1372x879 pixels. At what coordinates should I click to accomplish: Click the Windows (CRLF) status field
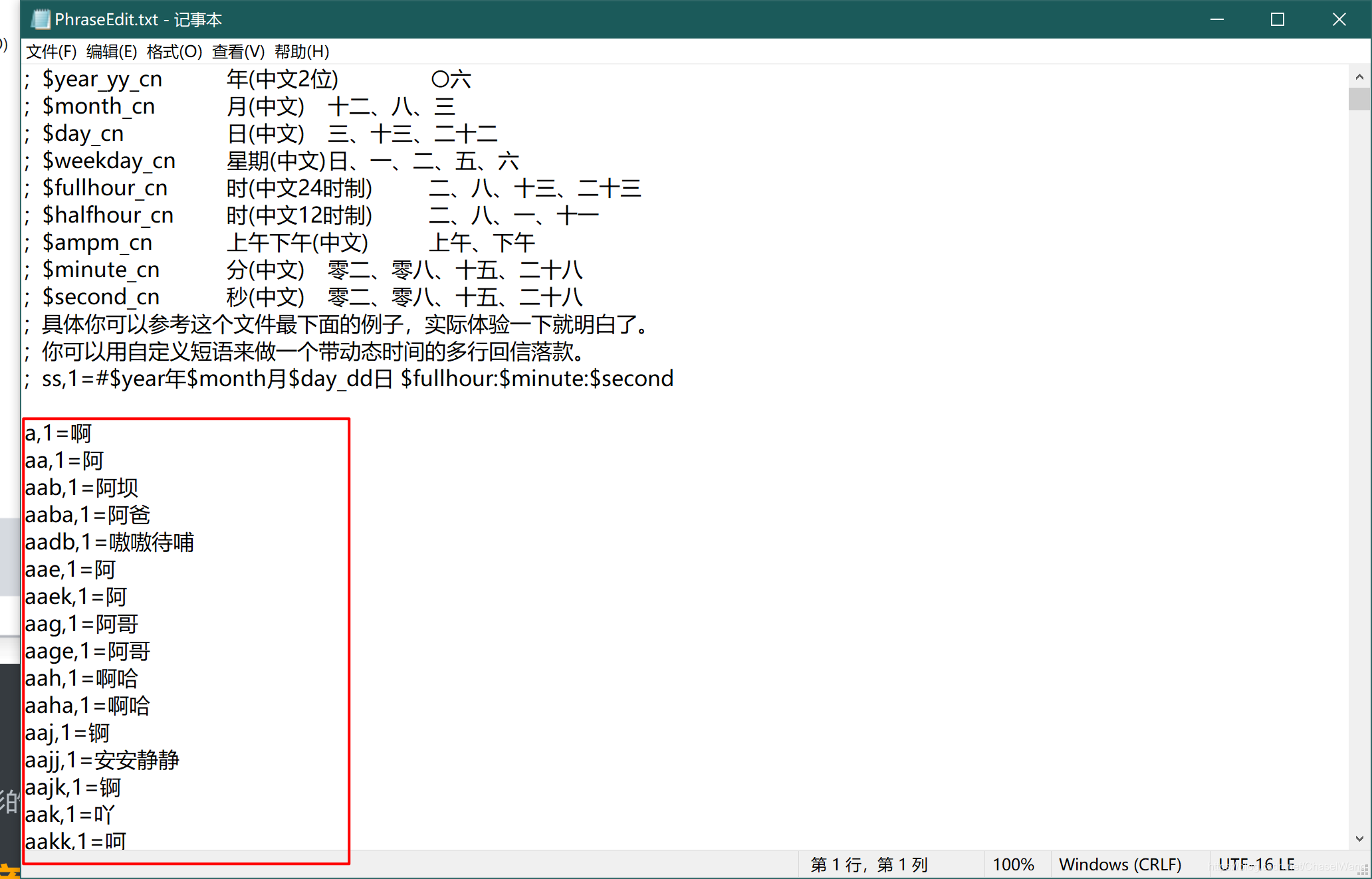(x=1120, y=864)
